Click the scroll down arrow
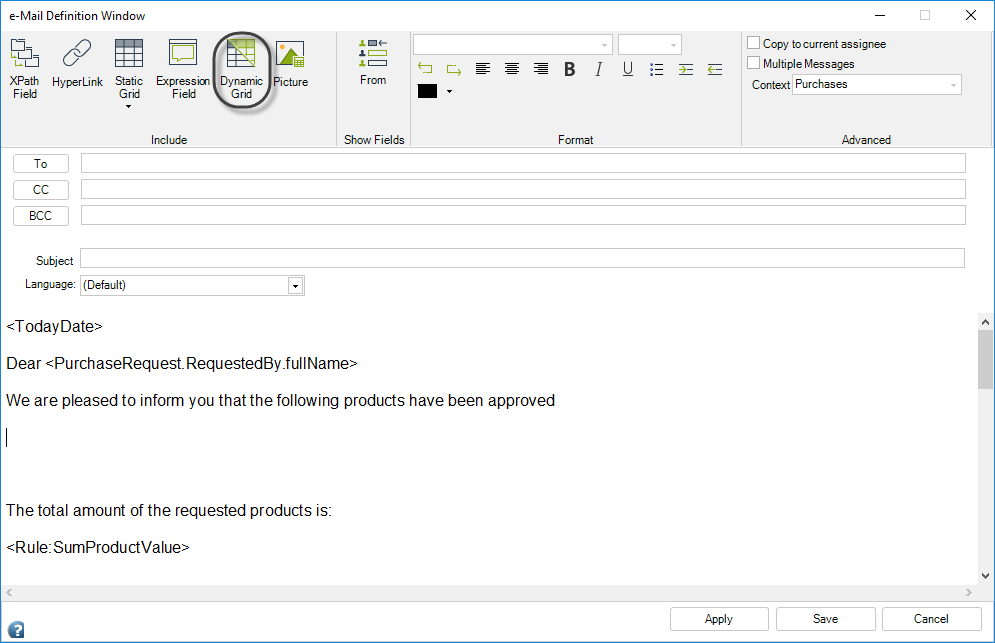The height and width of the screenshot is (643, 995). (985, 576)
